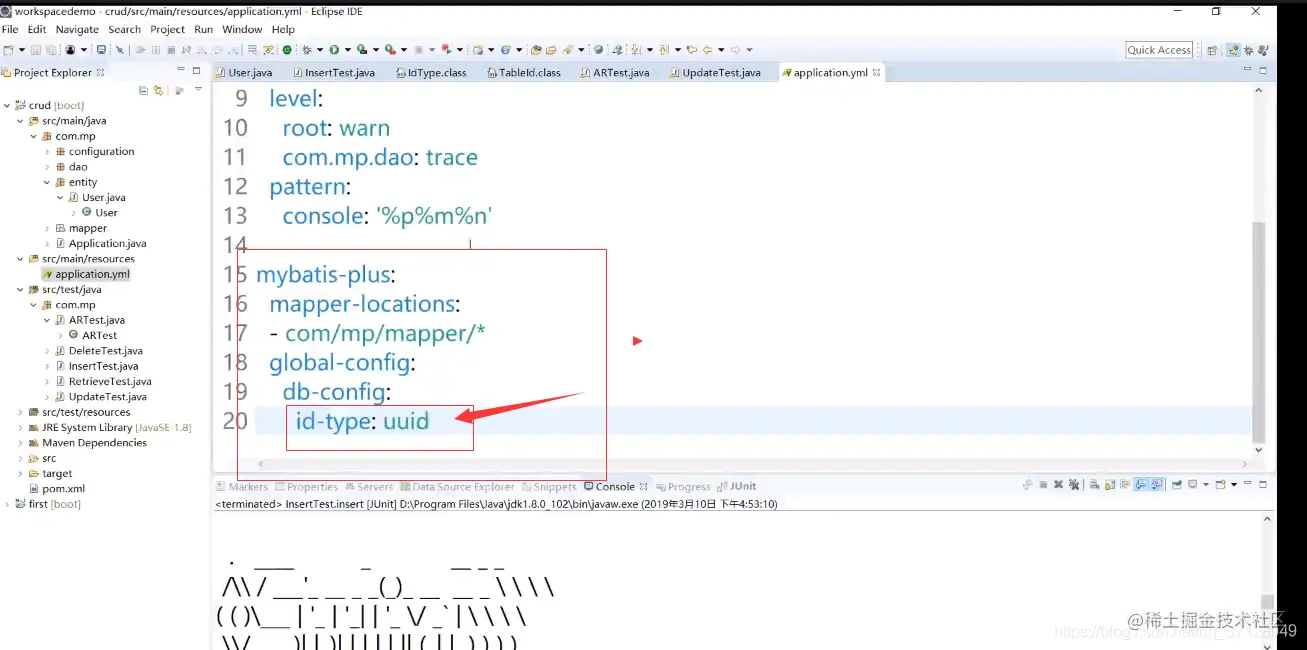Click Clear Console icon
1307x650 pixels.
(x=1094, y=485)
